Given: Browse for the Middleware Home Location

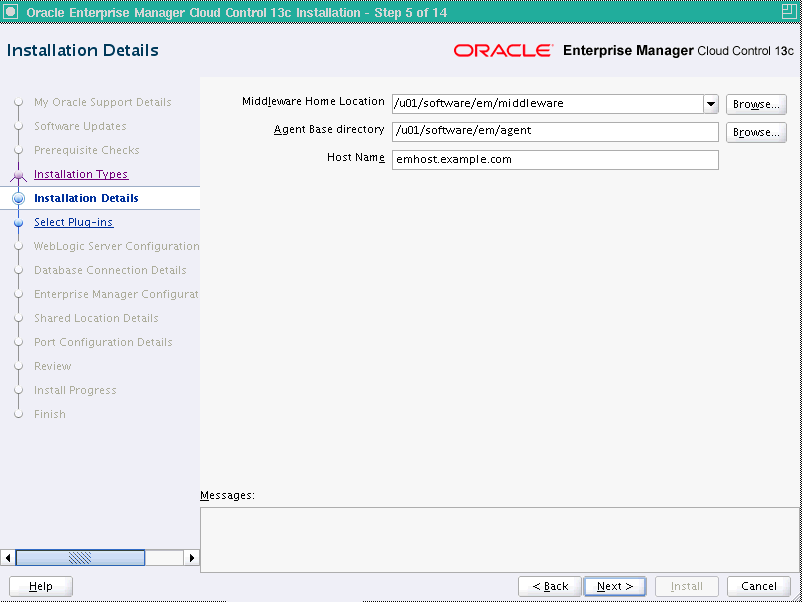Looking at the screenshot, I should [x=756, y=104].
